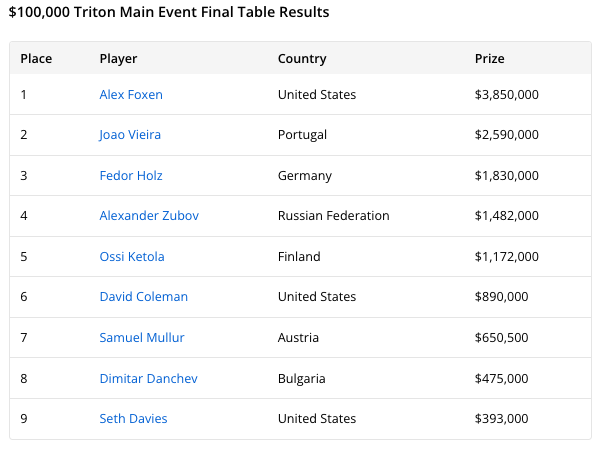Click the Place column header

click(36, 59)
